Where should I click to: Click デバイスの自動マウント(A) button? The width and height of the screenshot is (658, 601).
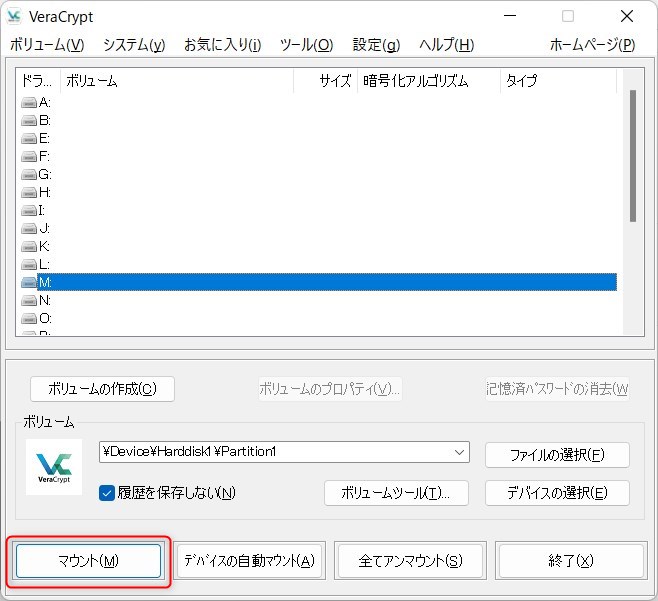tap(249, 561)
